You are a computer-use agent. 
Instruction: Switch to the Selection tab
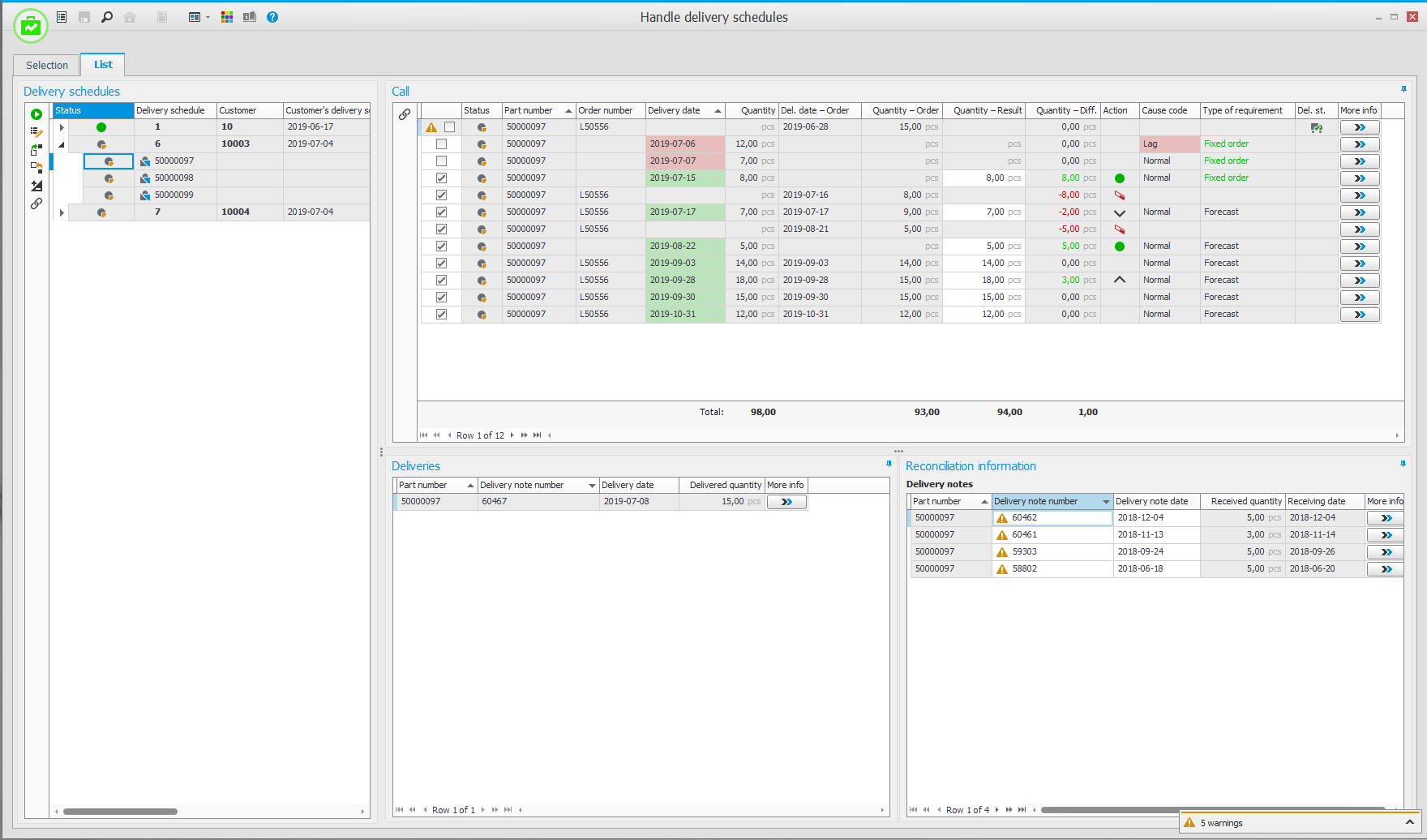tap(47, 65)
